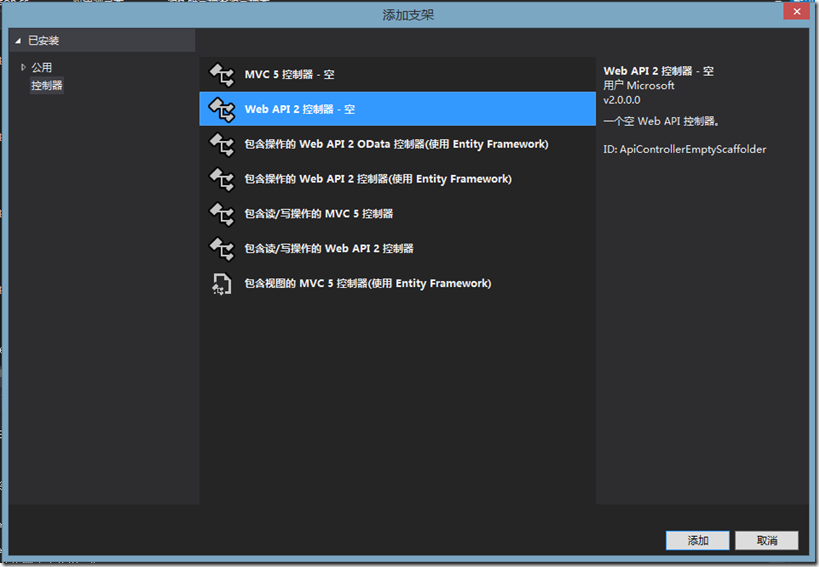Click the icon for 包含视图的 MVC 5 控制器
819x567 pixels.
(x=222, y=284)
